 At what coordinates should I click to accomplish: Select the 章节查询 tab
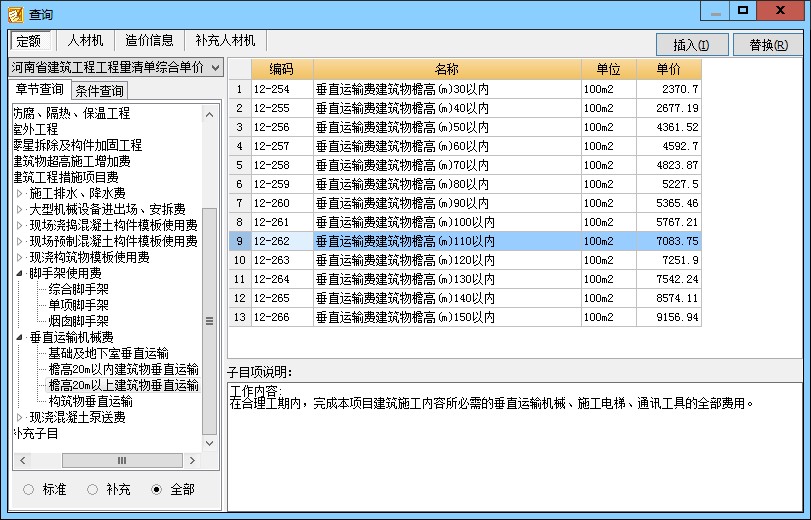[x=39, y=89]
